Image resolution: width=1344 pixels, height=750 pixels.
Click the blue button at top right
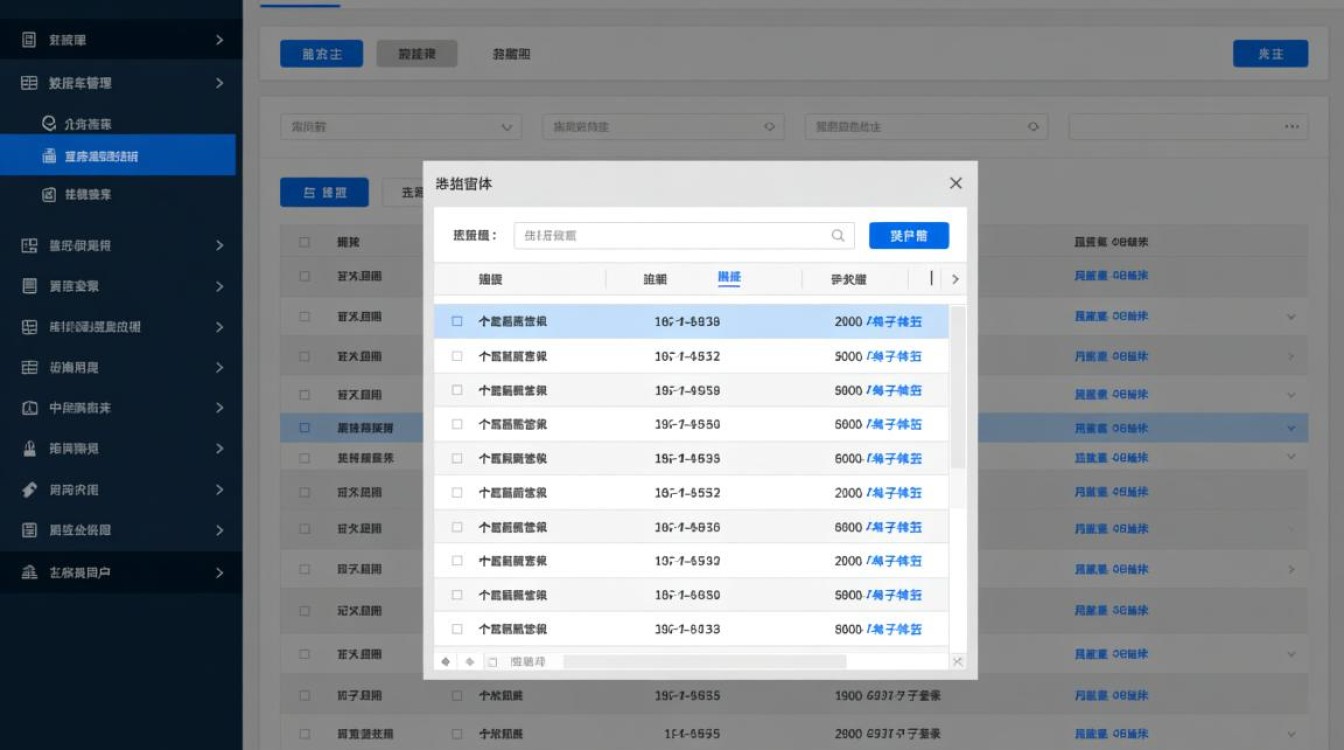[1270, 54]
